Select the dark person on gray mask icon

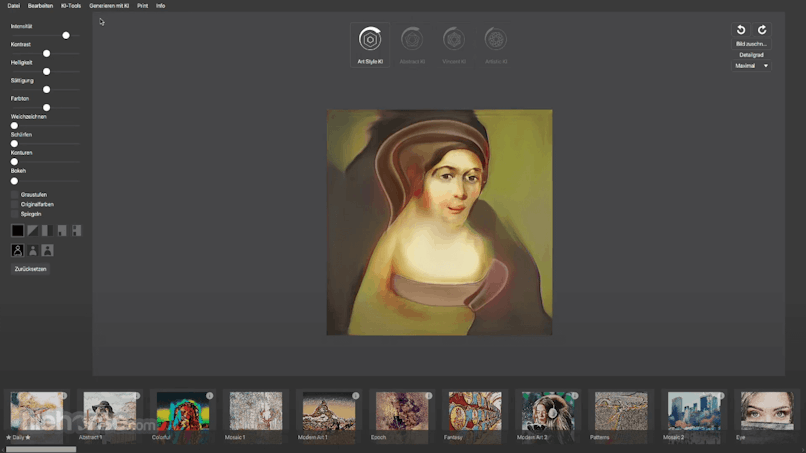(x=48, y=250)
